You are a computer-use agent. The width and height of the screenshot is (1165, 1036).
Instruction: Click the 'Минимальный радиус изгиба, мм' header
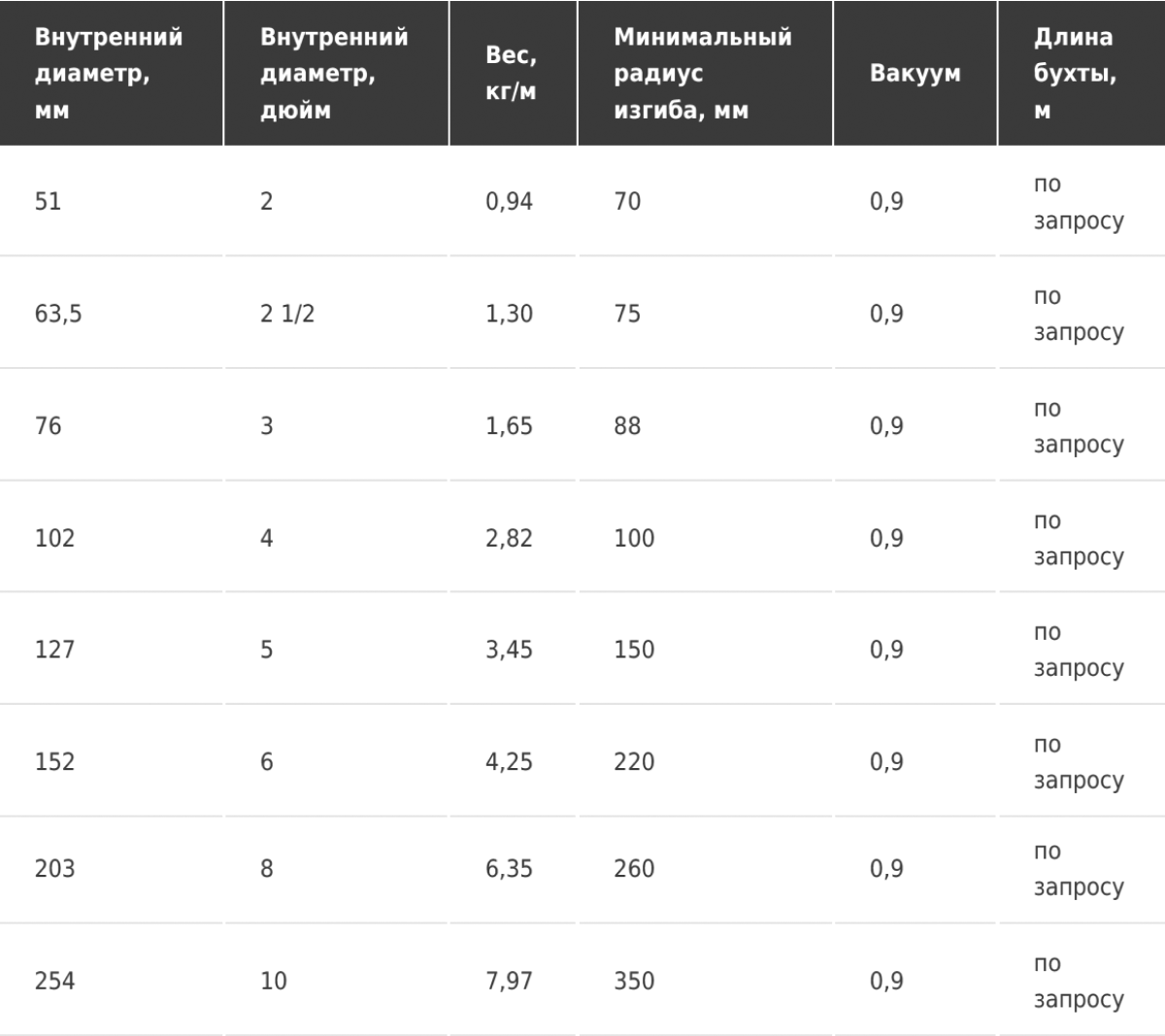click(x=705, y=73)
